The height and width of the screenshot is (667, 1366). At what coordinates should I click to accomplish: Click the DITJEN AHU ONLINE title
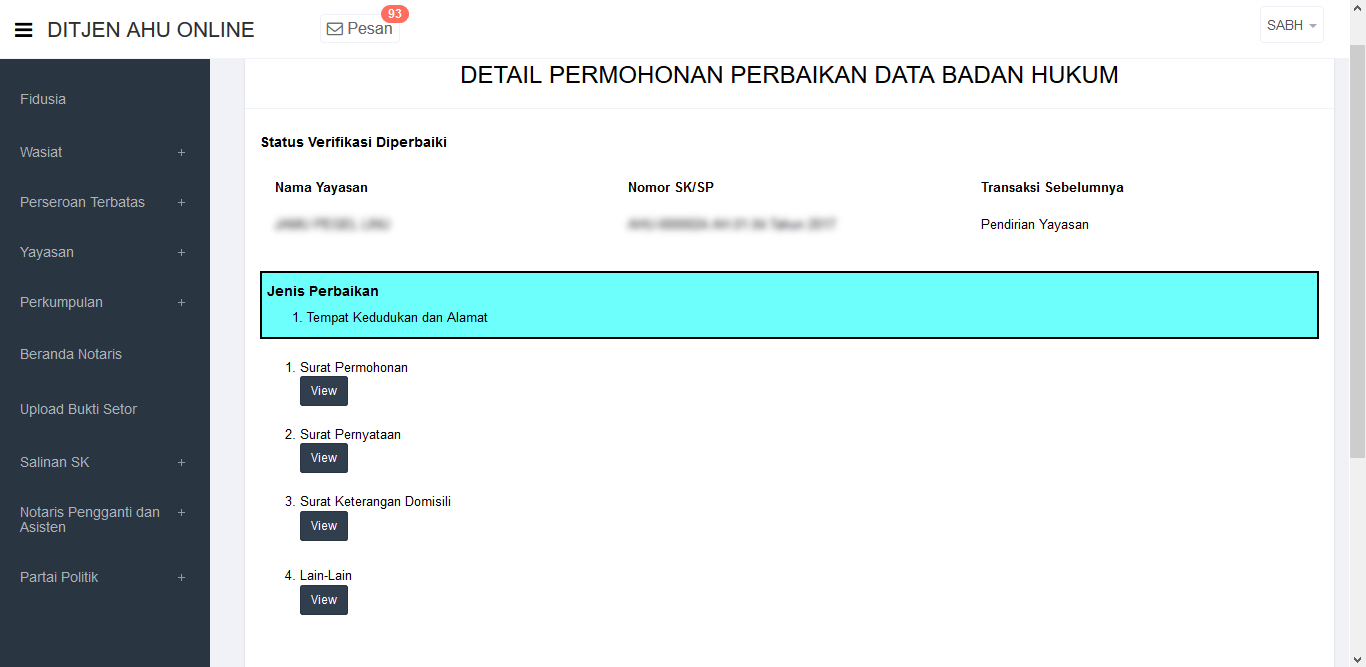pyautogui.click(x=151, y=30)
